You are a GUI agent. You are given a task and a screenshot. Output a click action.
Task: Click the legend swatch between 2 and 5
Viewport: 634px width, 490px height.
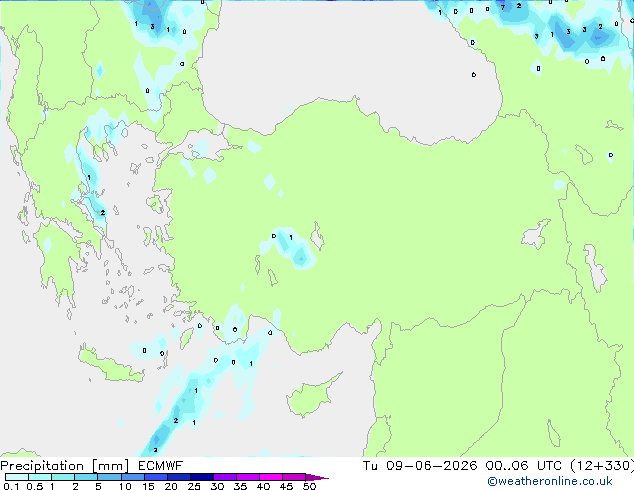(x=86, y=477)
